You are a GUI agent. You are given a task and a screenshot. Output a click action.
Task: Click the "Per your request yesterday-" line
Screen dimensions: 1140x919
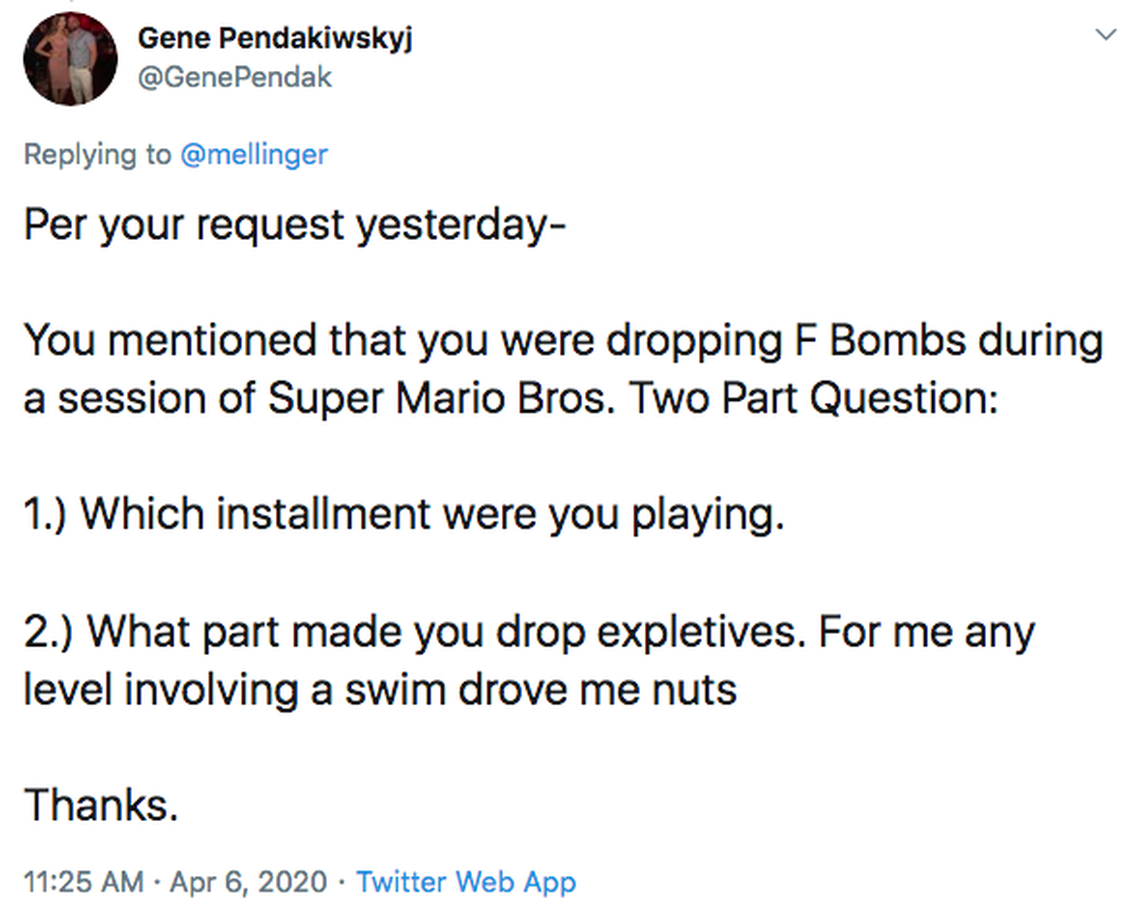tap(295, 225)
